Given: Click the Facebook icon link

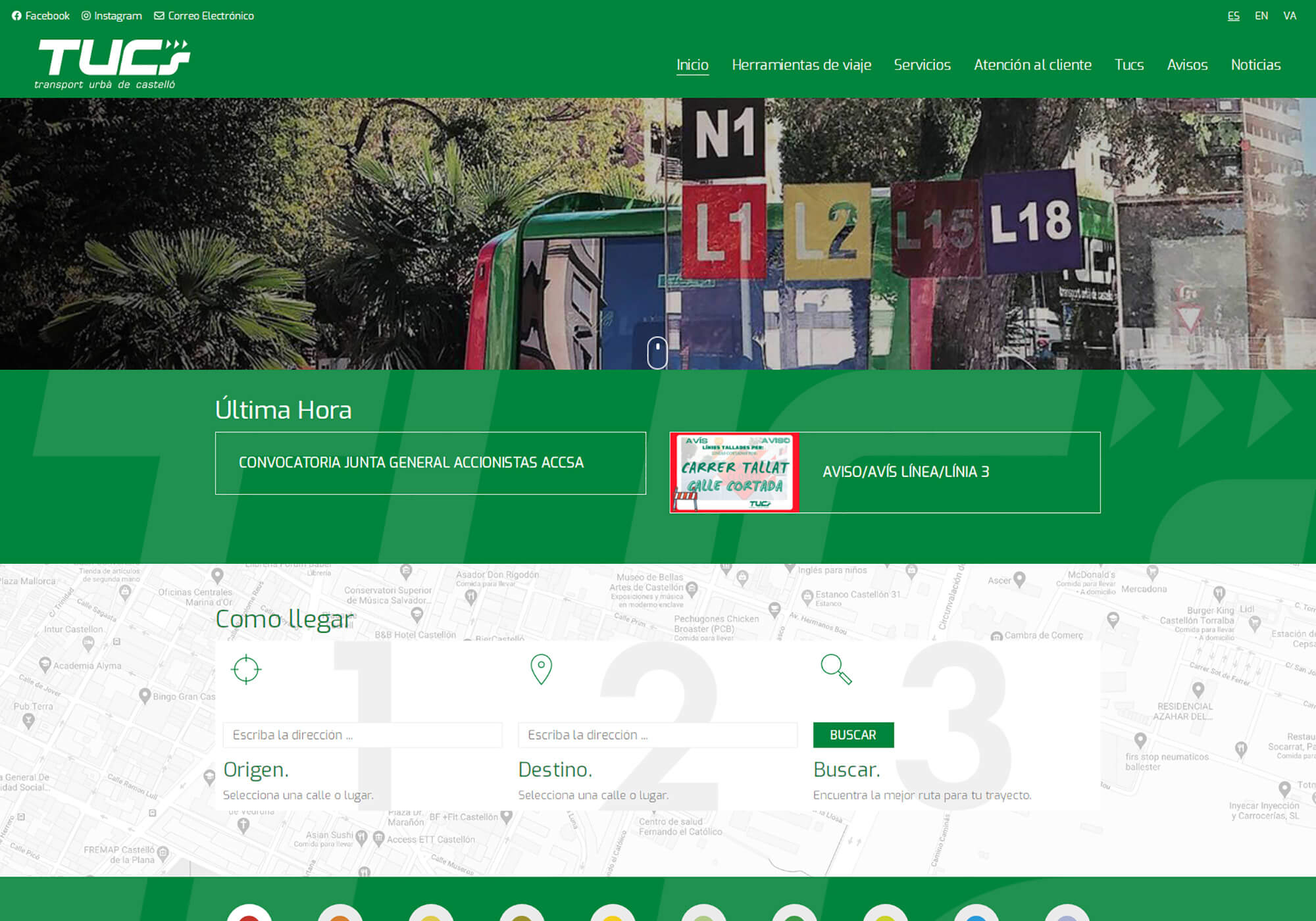Looking at the screenshot, I should coord(17,16).
